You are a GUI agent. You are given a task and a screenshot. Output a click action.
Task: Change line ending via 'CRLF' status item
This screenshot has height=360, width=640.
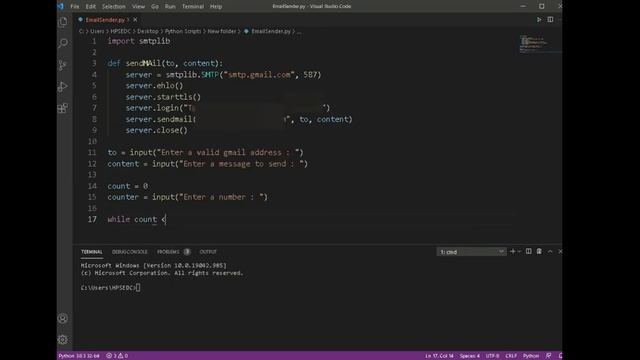(x=511, y=356)
